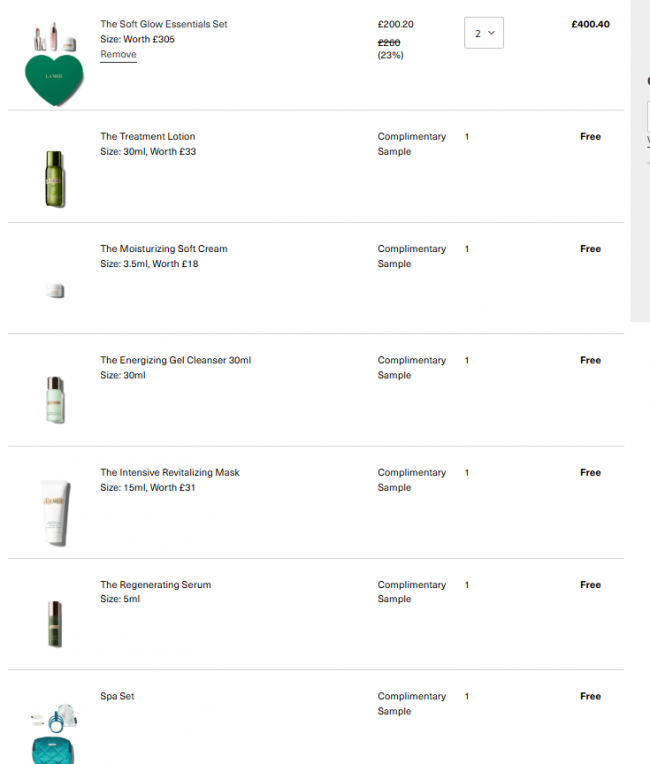The height and width of the screenshot is (764, 650).
Task: Click The Moisturizing Soft Cream jar image
Action: tap(55, 291)
